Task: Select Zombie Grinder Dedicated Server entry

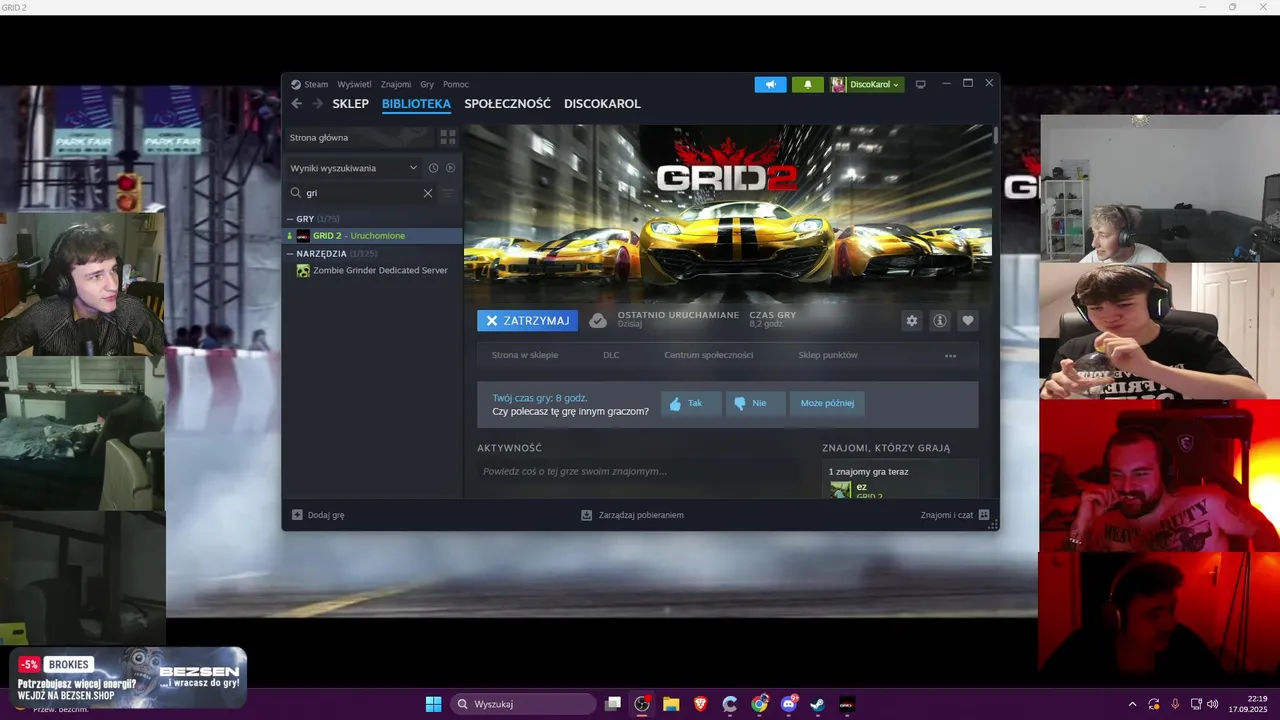Action: 372,270
